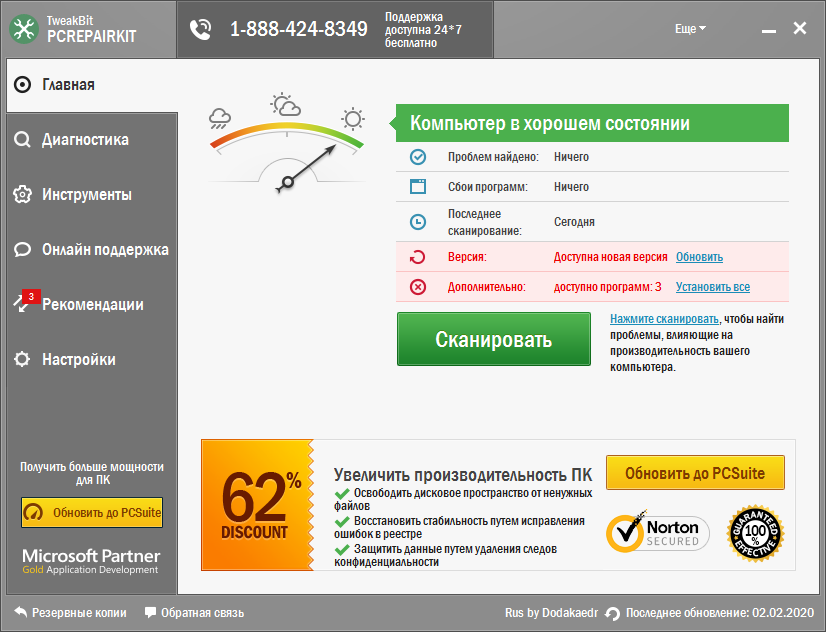826x632 pixels.
Task: Switch to the Главная tab
Action: (92, 85)
